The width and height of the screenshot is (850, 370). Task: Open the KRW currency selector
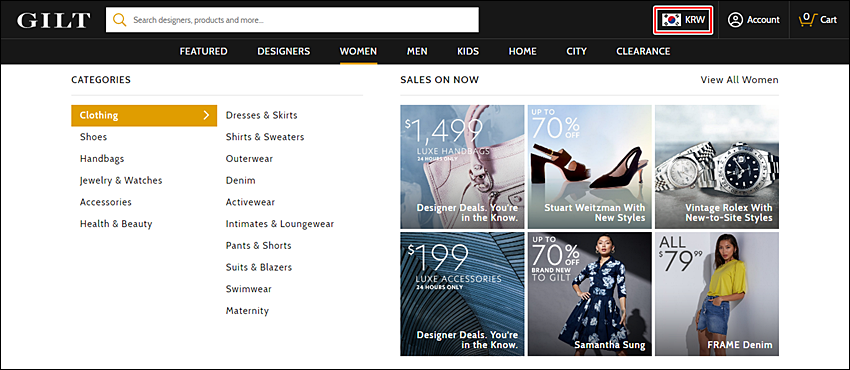[682, 20]
